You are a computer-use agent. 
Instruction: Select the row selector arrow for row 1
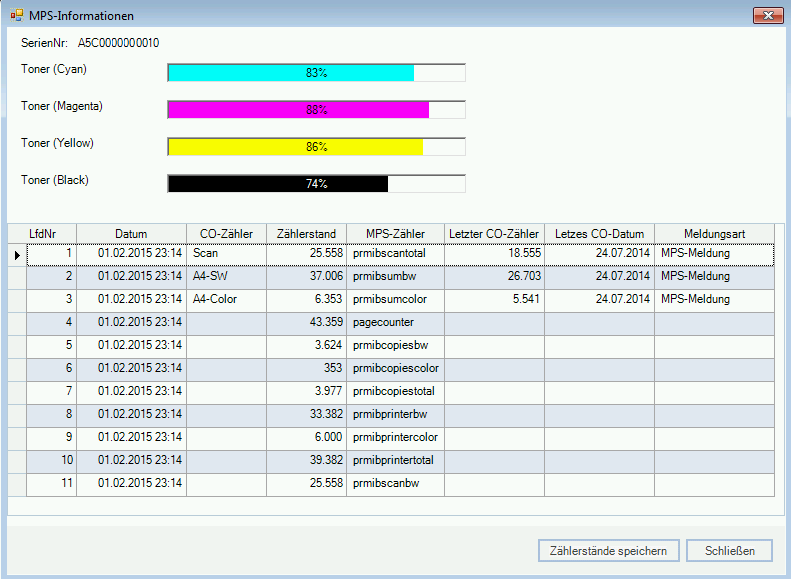coord(17,254)
